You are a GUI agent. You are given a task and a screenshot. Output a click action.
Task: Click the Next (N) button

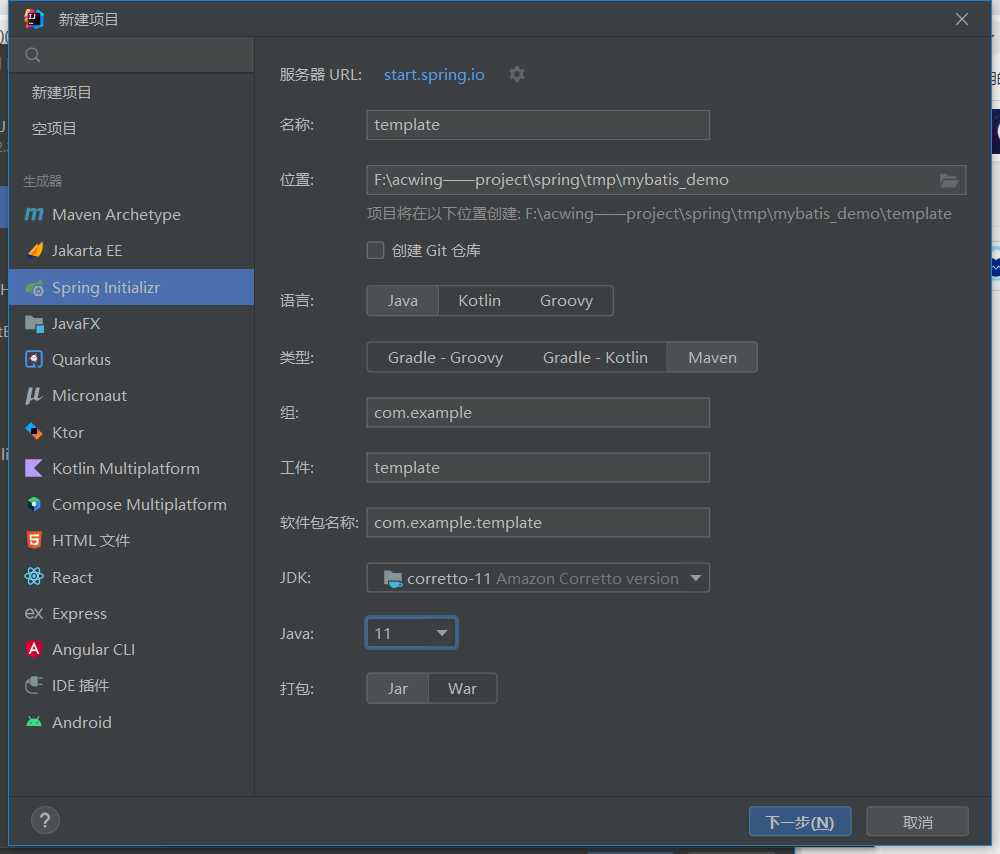(x=800, y=822)
